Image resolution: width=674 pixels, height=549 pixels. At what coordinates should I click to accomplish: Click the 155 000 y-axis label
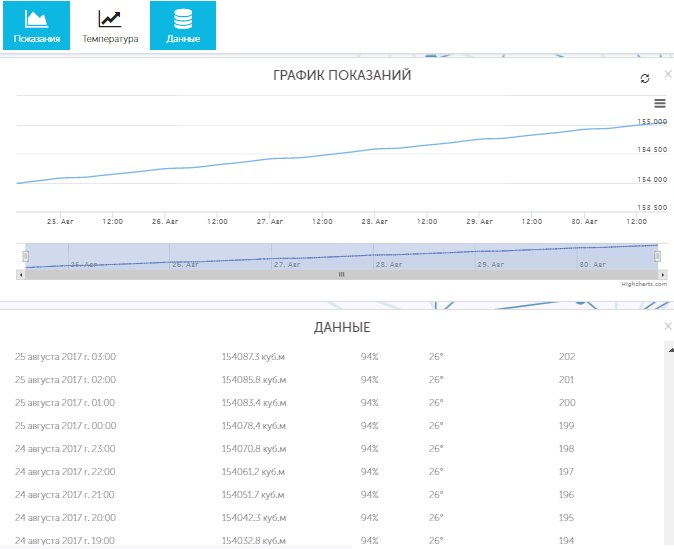[652, 122]
